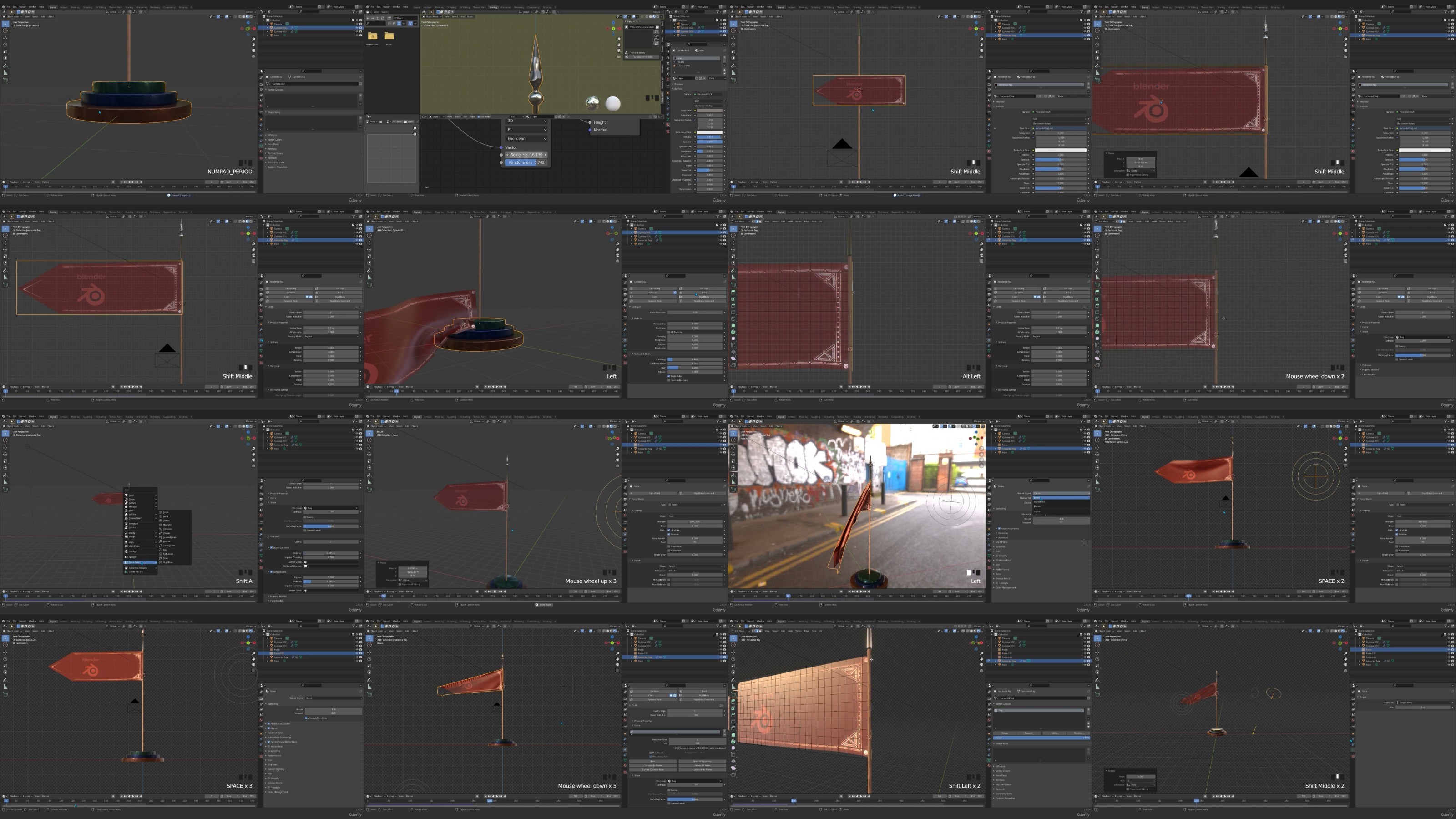This screenshot has height=819, width=1456.
Task: Go to parent directory in file browser
Action: 378,19
